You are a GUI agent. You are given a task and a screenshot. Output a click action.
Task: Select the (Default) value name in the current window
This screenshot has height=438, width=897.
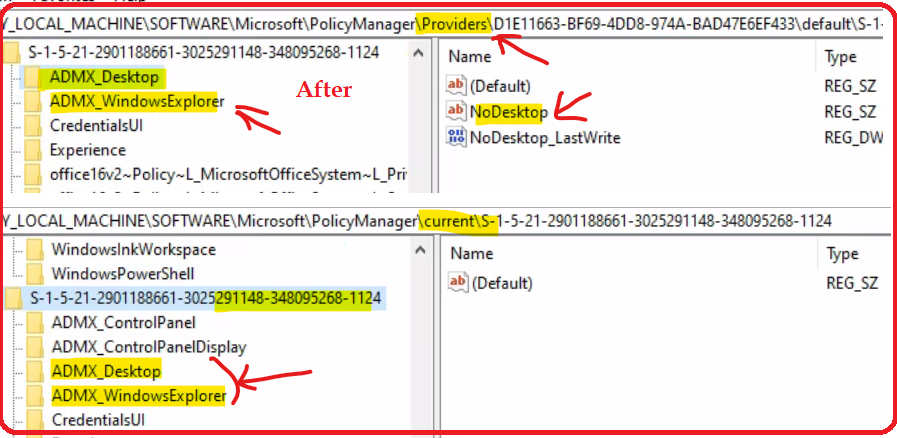(502, 282)
